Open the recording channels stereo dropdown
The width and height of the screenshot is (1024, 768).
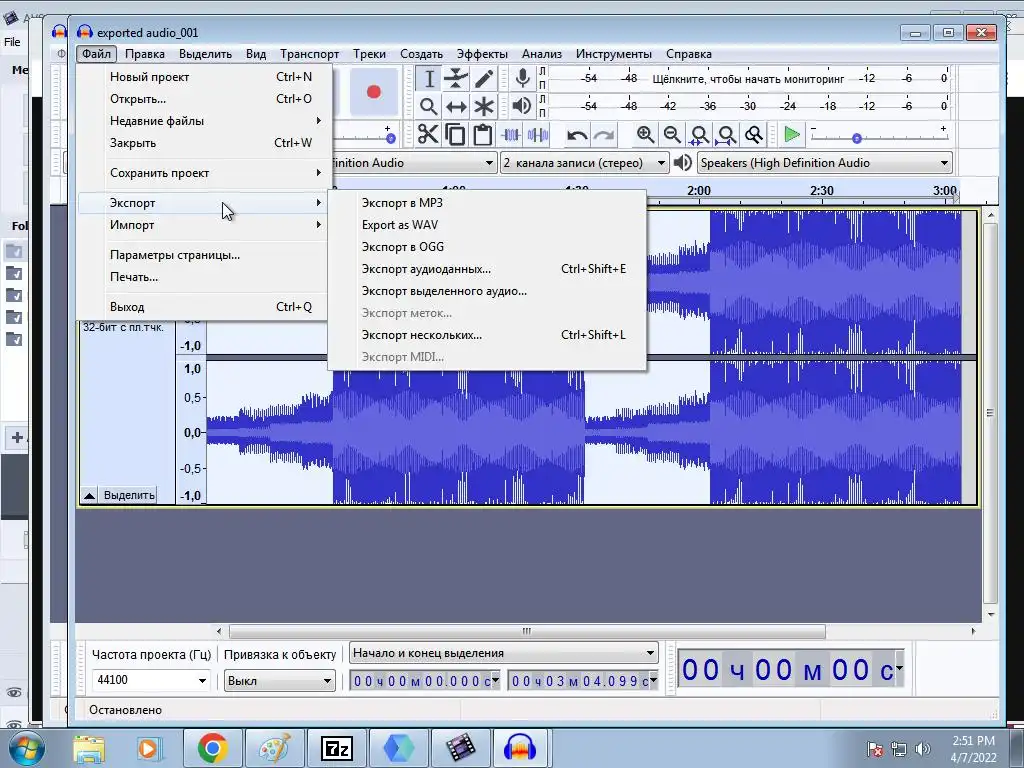(x=584, y=163)
